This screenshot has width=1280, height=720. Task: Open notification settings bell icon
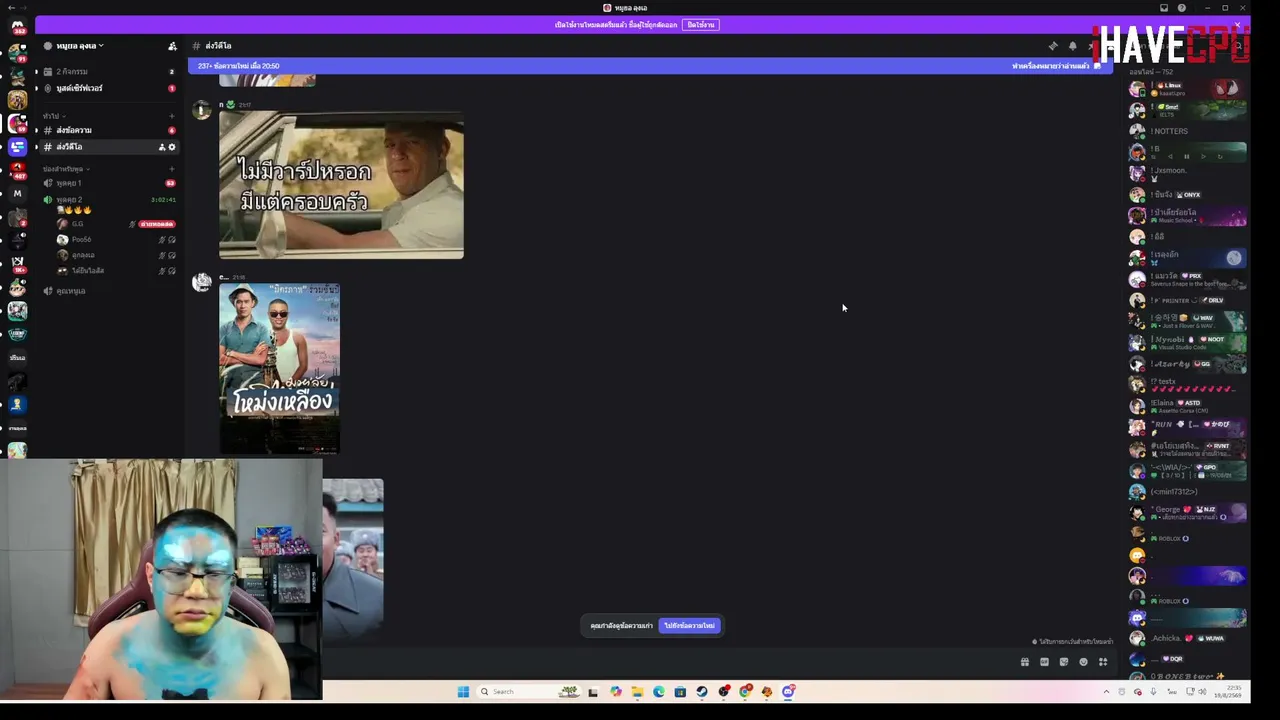pyautogui.click(x=1072, y=46)
